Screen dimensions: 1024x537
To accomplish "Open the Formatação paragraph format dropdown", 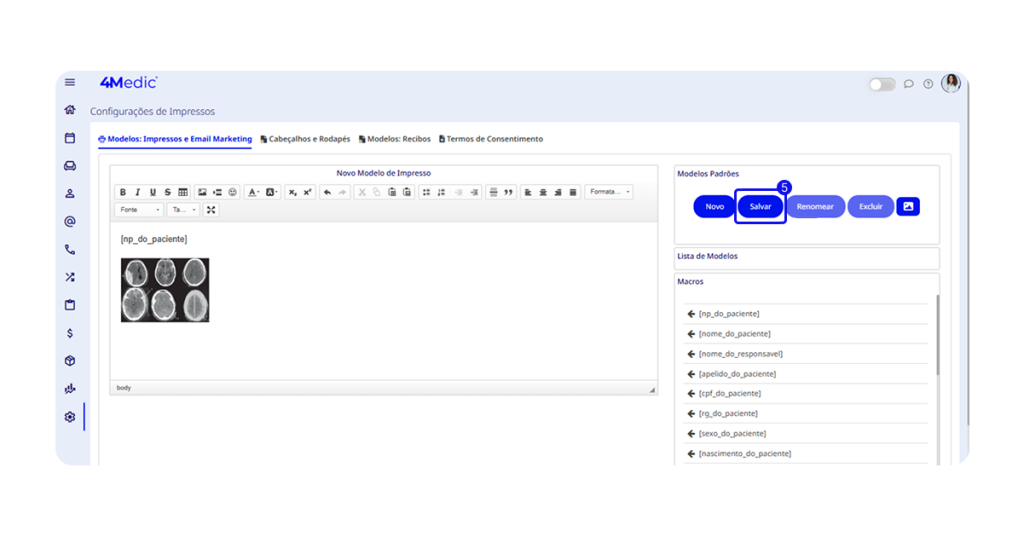I will (x=608, y=192).
